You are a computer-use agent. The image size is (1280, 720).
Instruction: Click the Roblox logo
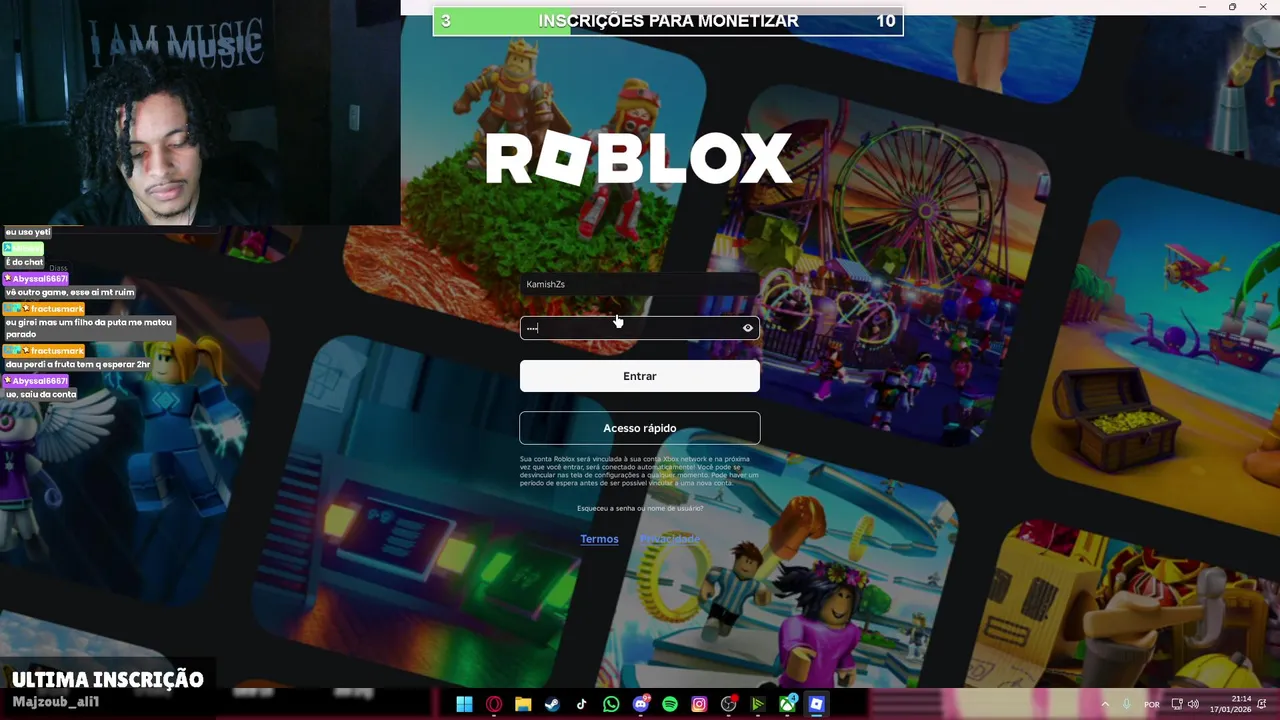638,158
